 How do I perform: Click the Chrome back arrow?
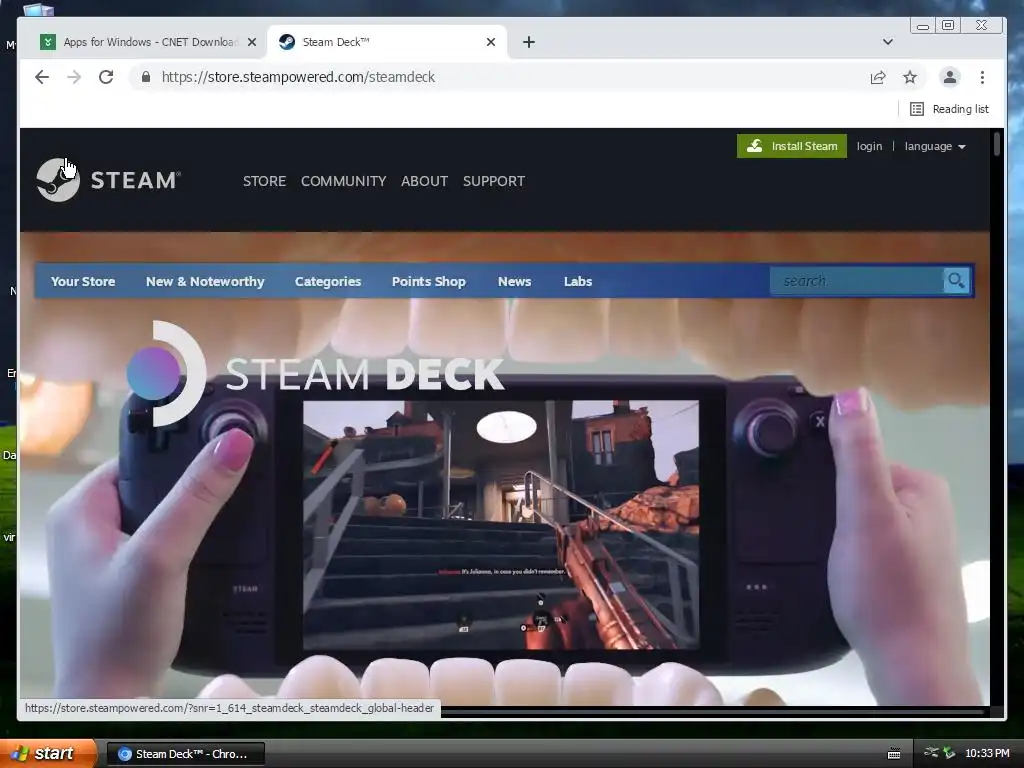point(42,77)
